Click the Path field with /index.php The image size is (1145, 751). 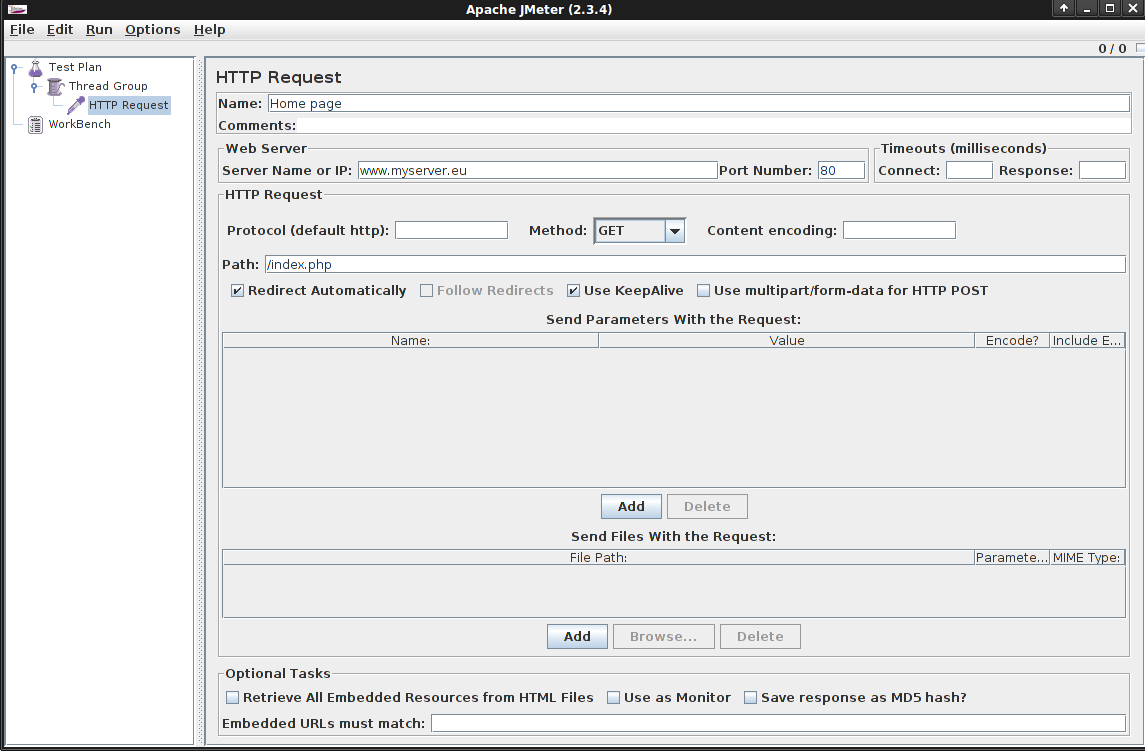pyautogui.click(x=695, y=264)
